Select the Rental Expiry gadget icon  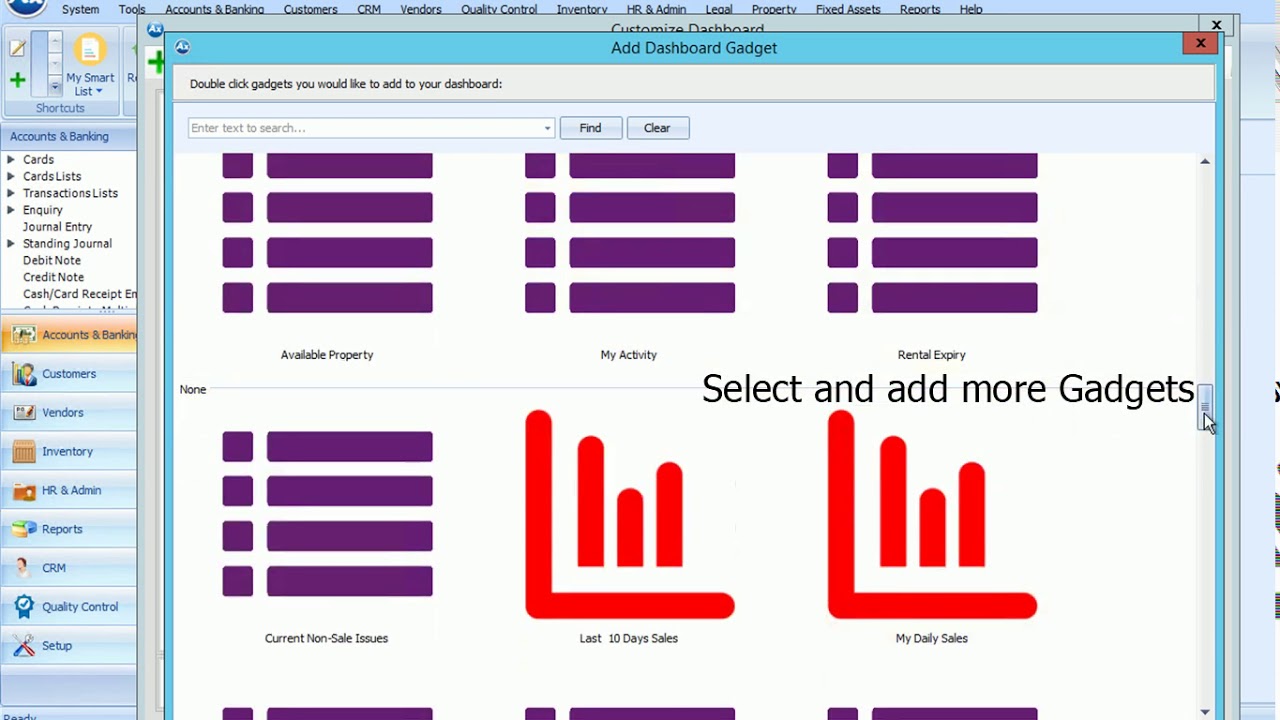[932, 235]
